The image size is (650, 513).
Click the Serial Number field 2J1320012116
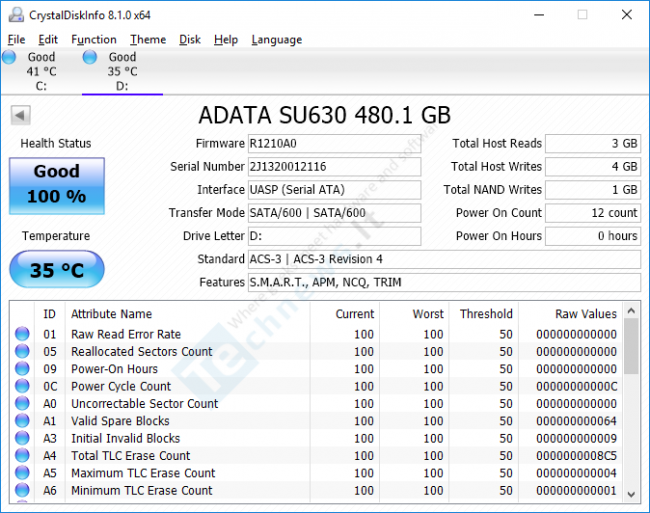pos(335,167)
